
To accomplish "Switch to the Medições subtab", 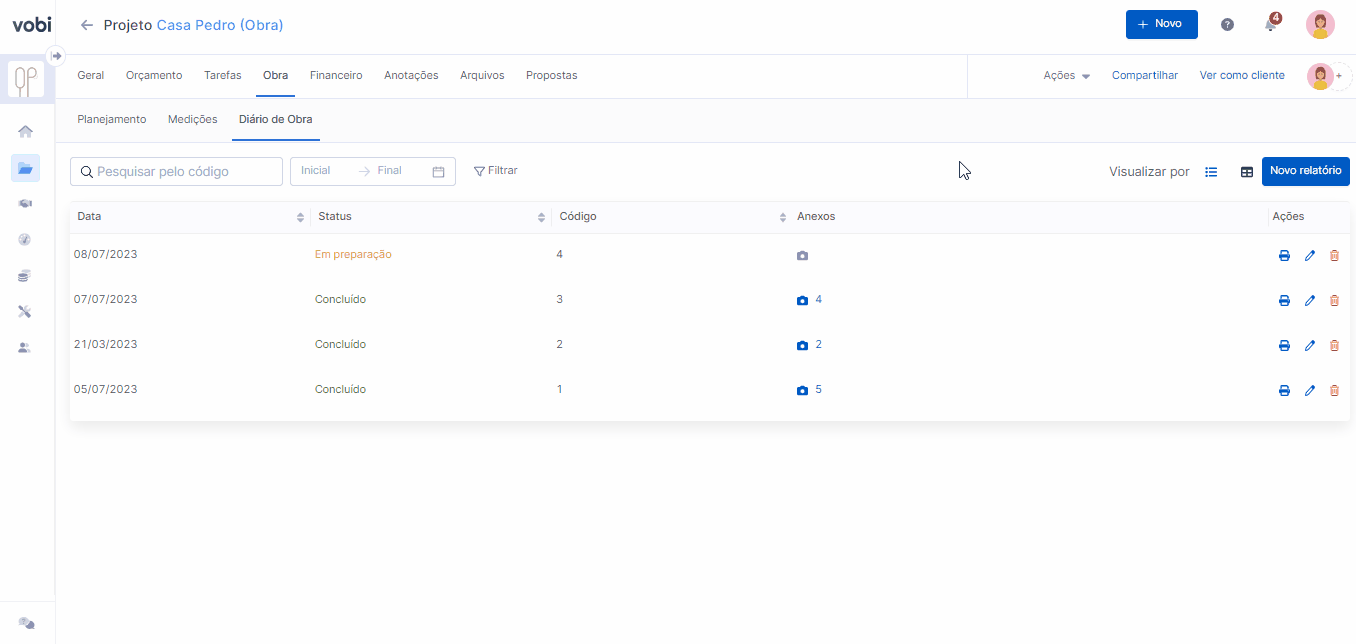I will pyautogui.click(x=192, y=120).
